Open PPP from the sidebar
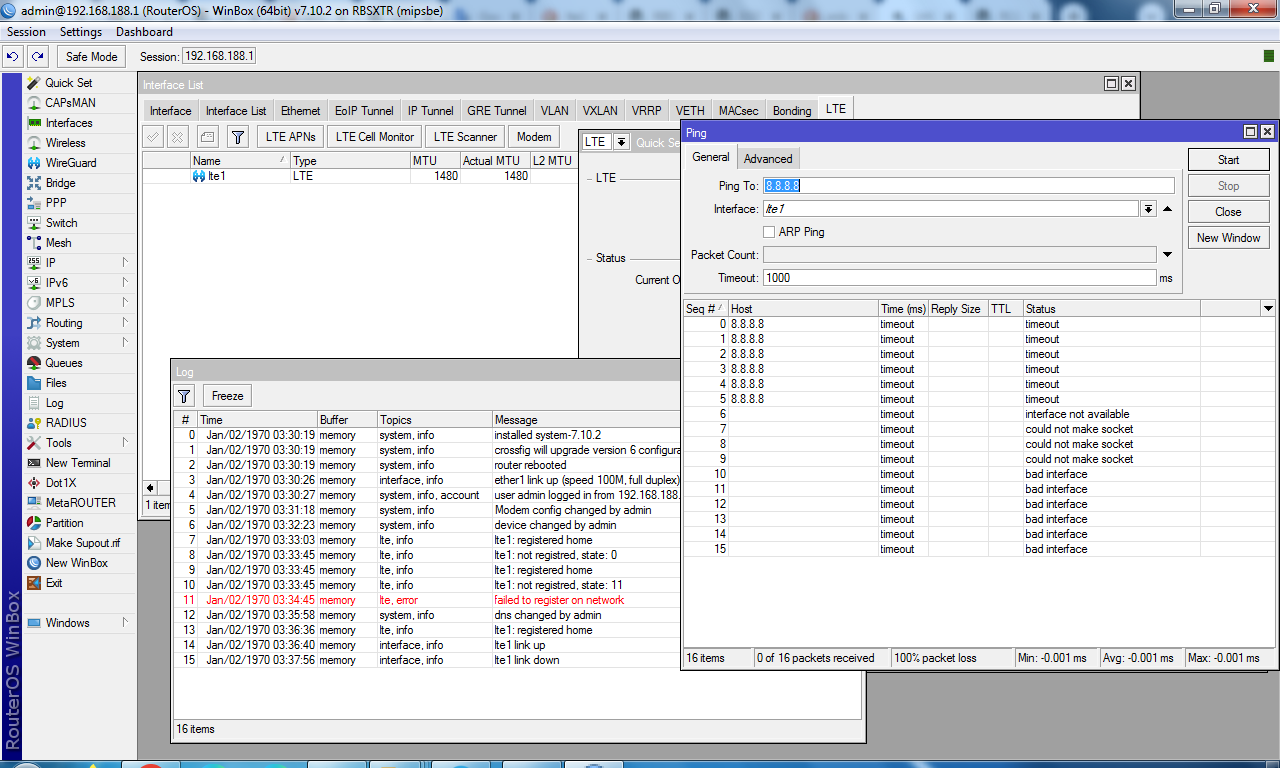 tap(56, 203)
